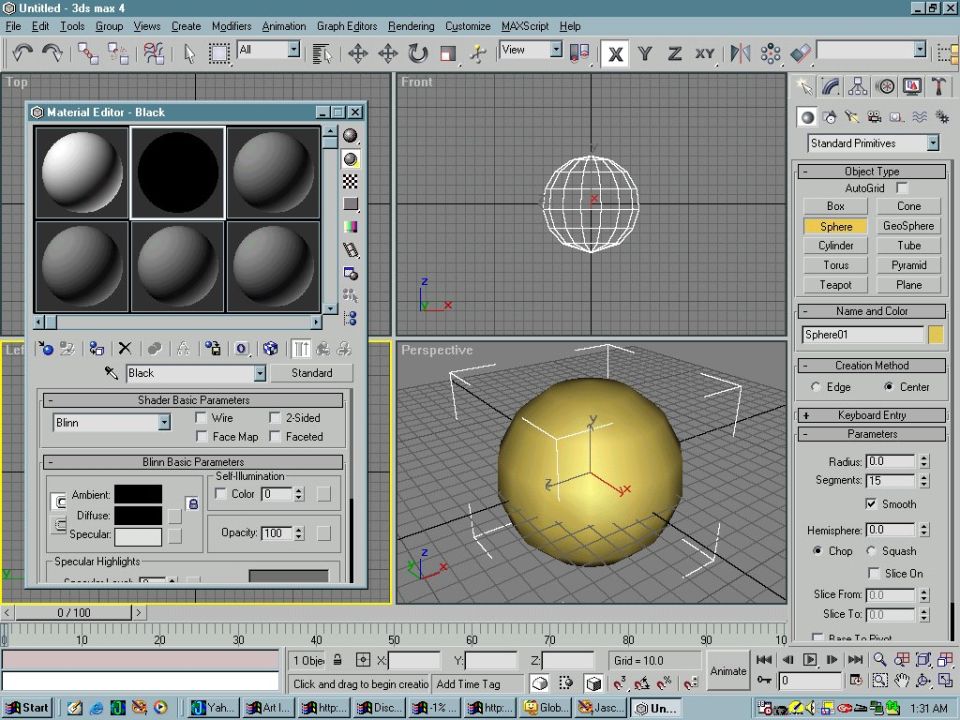Restrict to XY plane button
Viewport: 960px width, 720px height.
click(x=705, y=53)
